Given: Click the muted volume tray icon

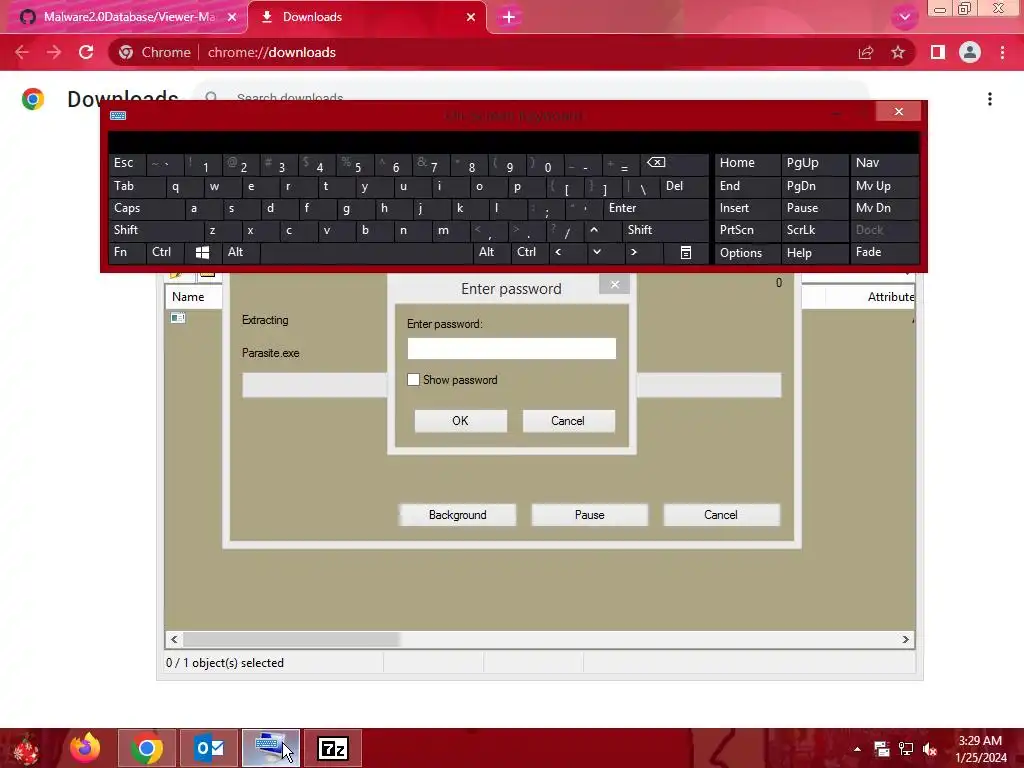Looking at the screenshot, I should pyautogui.click(x=930, y=749).
